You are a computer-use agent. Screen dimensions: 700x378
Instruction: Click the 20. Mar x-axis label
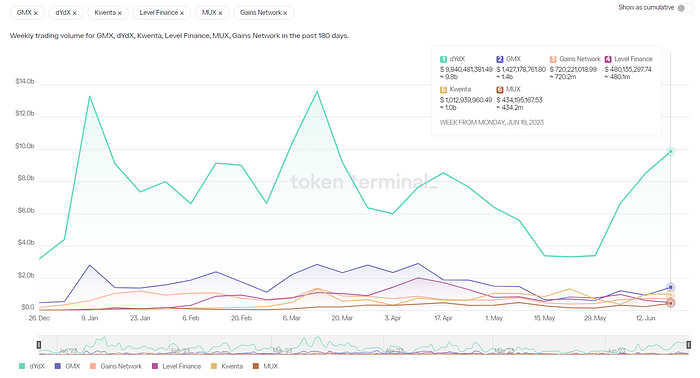tap(342, 318)
